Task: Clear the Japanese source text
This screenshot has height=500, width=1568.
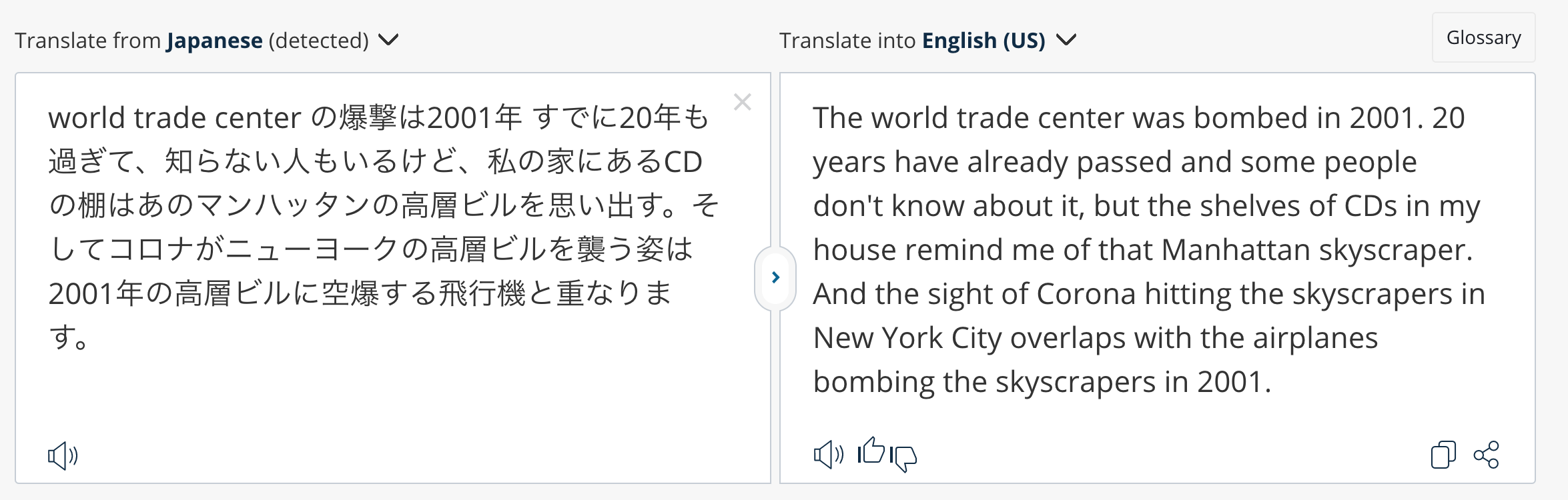Action: click(742, 102)
